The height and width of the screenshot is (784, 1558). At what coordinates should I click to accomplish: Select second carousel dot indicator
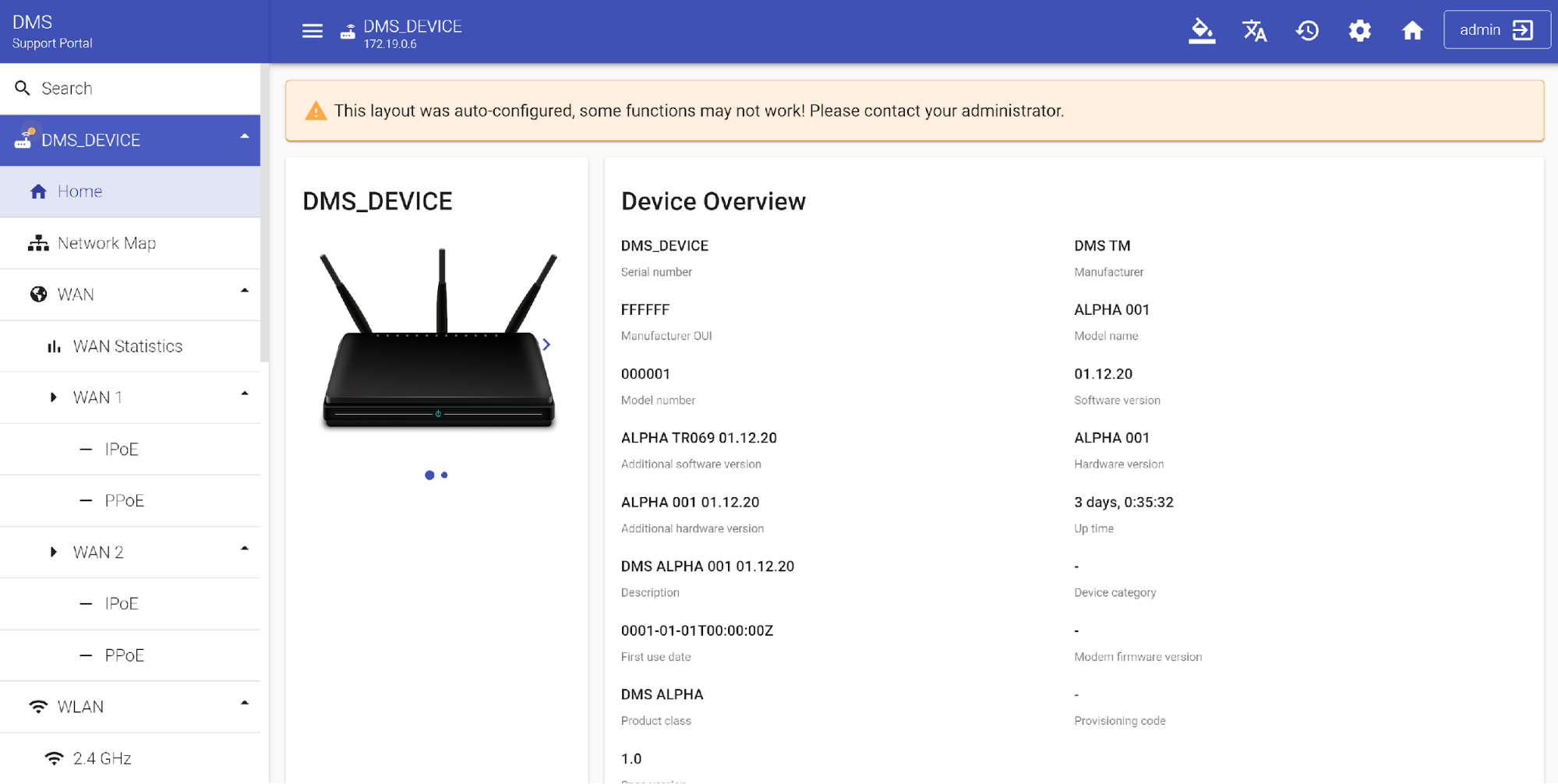pos(444,475)
